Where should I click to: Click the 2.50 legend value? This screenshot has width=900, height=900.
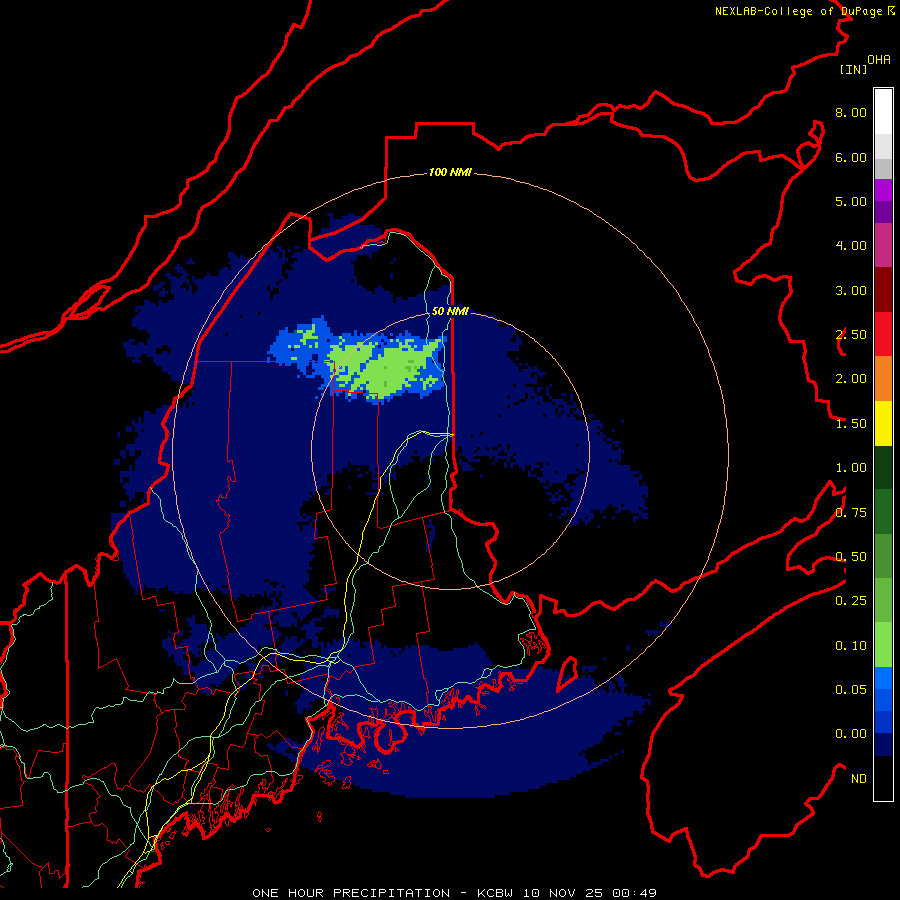(851, 335)
